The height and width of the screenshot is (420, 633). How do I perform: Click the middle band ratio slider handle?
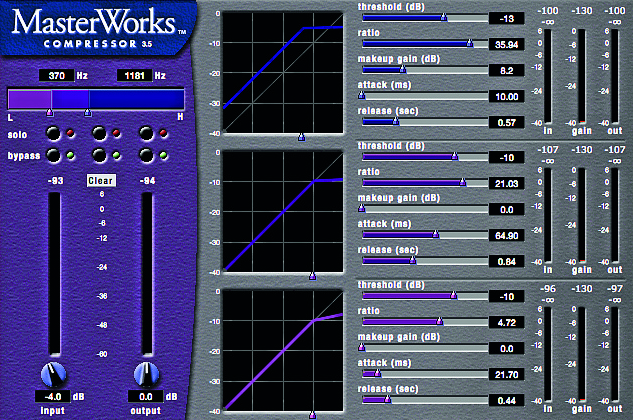point(463,182)
